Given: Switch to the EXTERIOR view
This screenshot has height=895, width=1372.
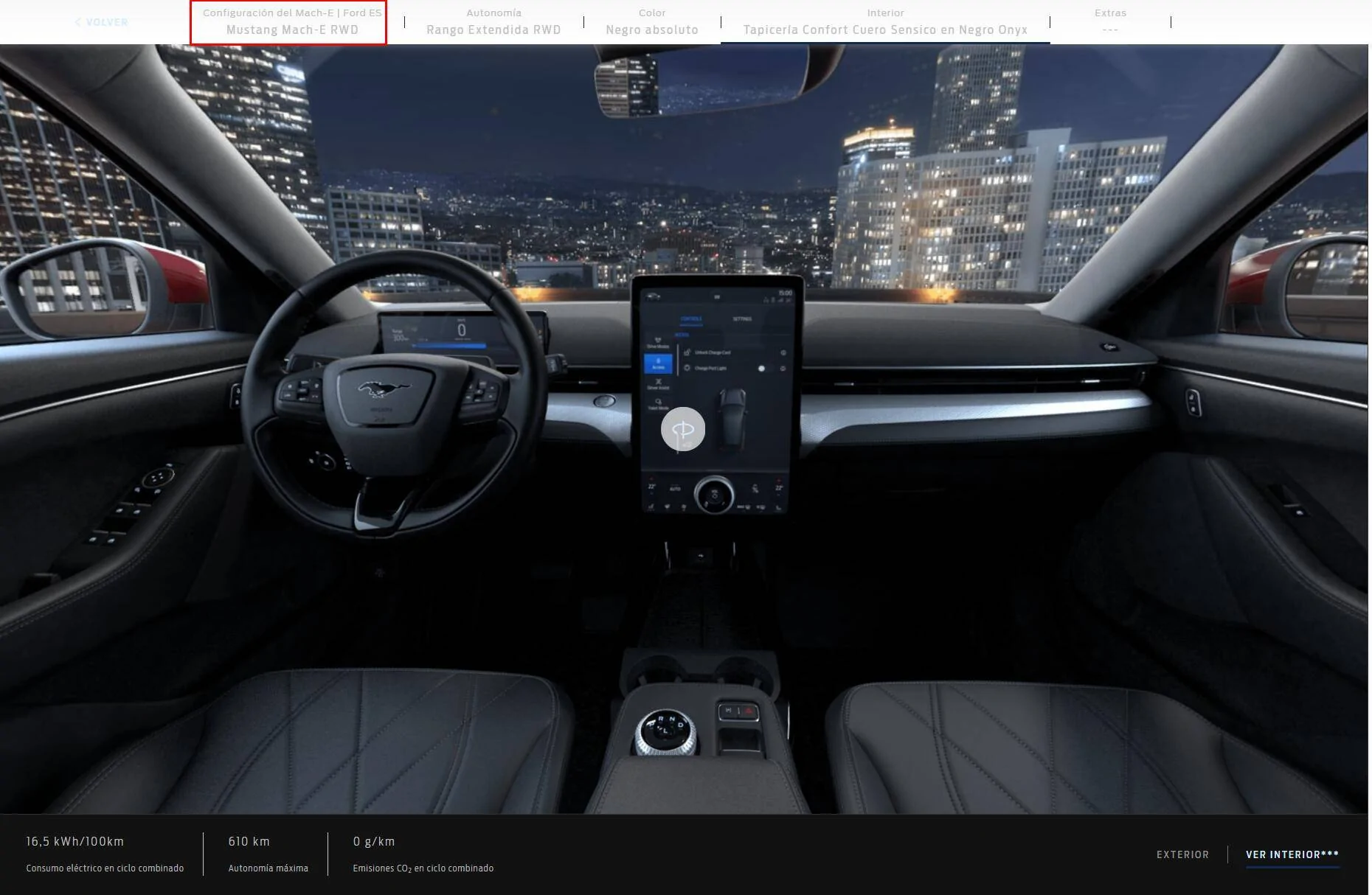Looking at the screenshot, I should (x=1182, y=854).
